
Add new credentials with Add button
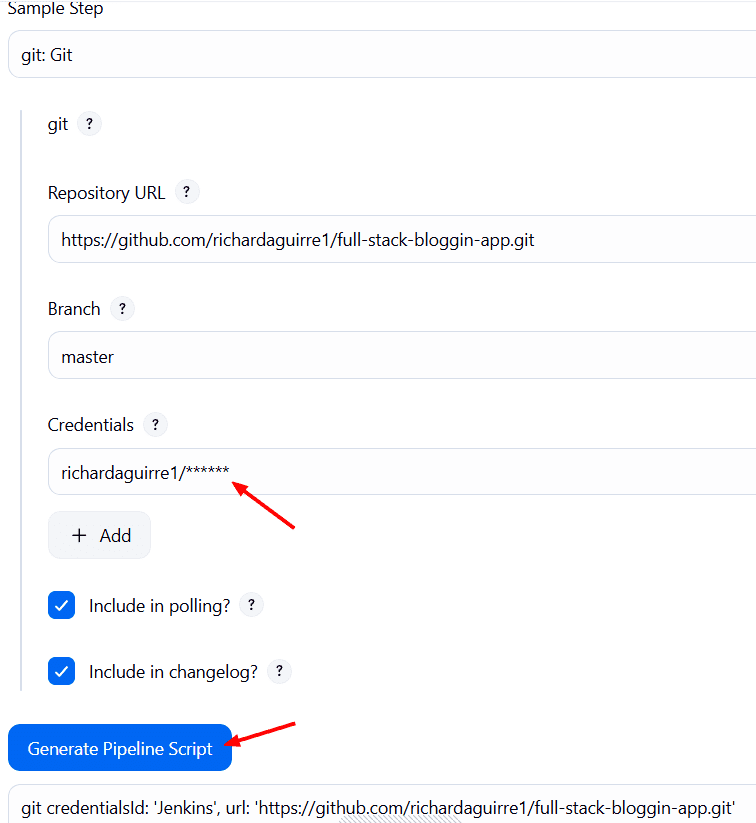point(99,535)
